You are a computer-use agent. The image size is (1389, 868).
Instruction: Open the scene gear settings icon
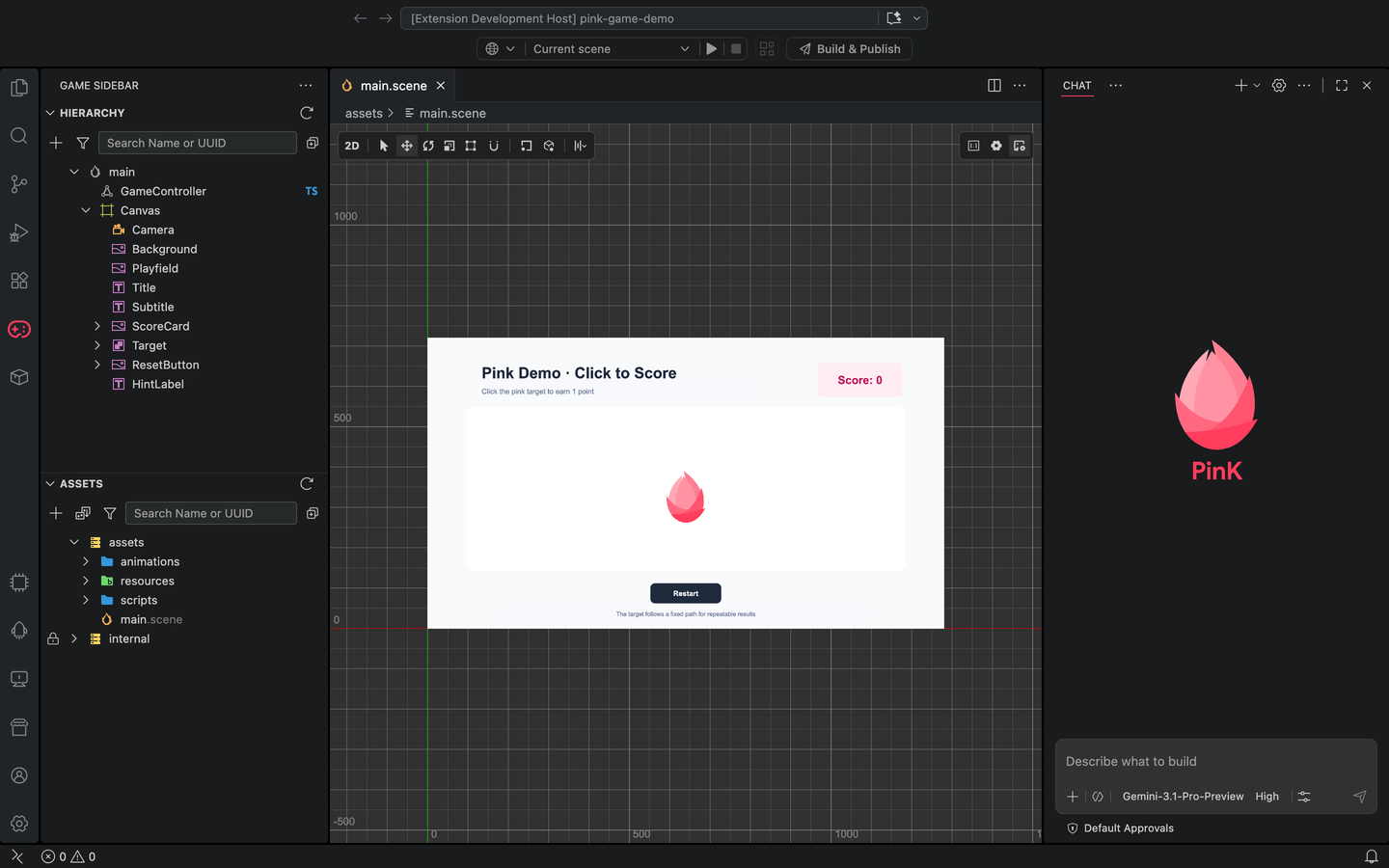point(996,146)
